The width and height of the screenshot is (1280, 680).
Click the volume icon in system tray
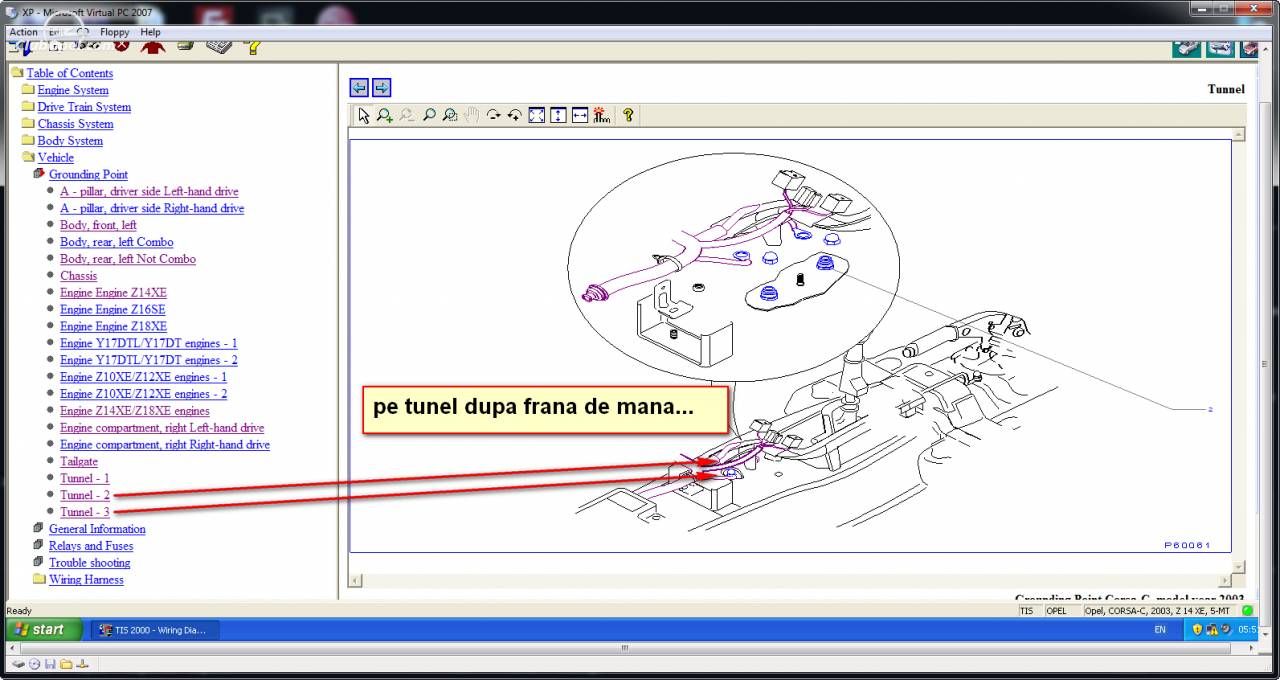tap(1227, 629)
